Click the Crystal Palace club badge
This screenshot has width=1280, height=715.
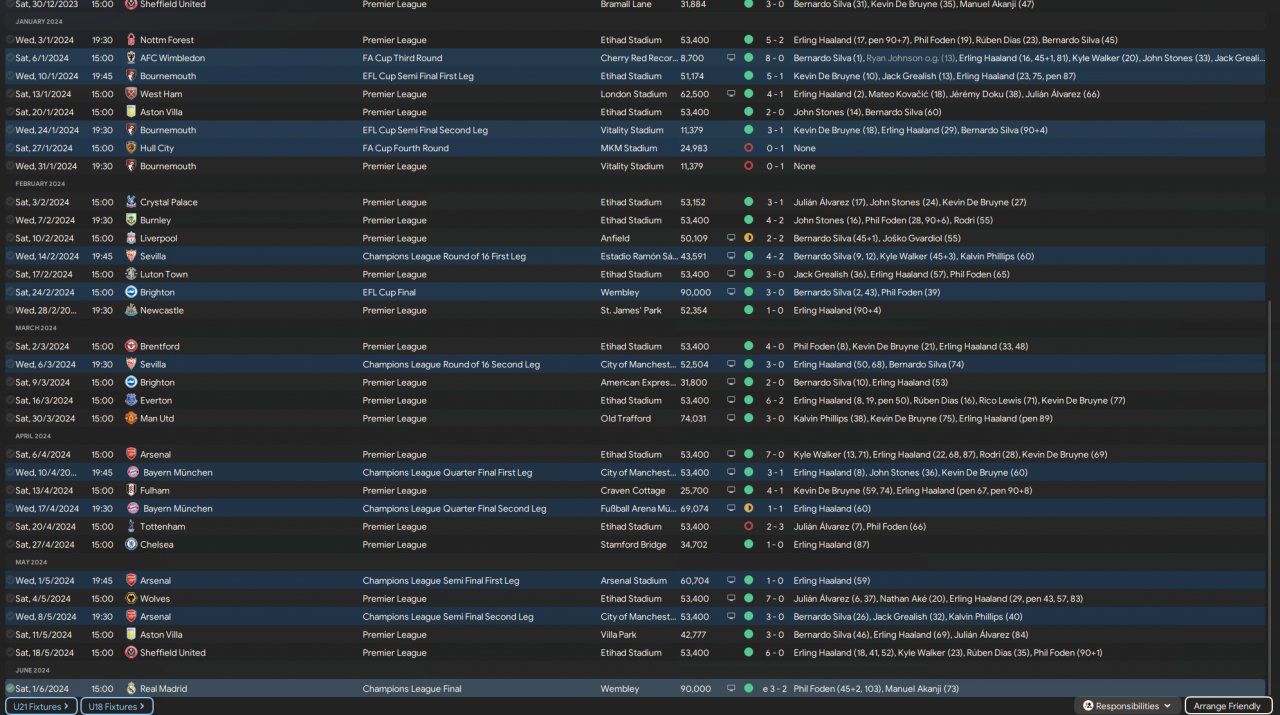[131, 202]
